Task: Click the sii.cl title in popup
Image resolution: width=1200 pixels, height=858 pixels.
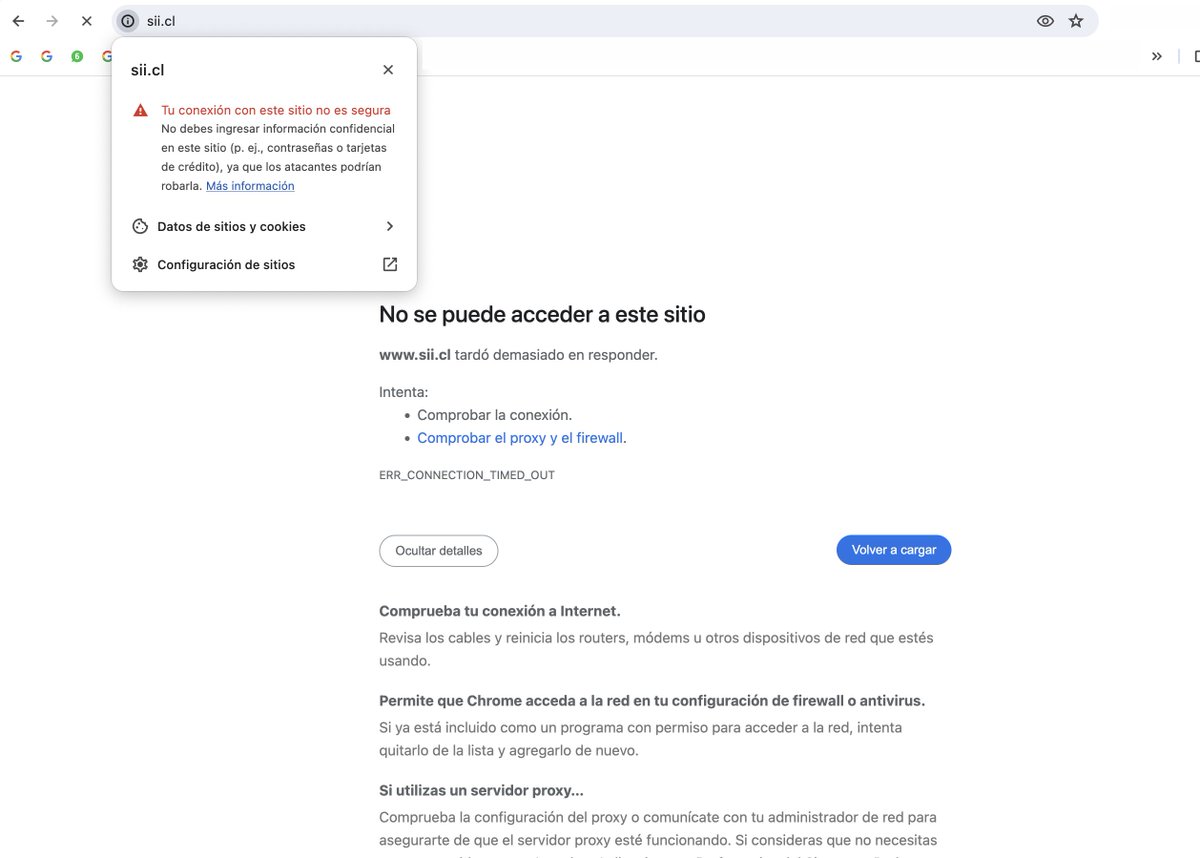Action: coord(148,70)
